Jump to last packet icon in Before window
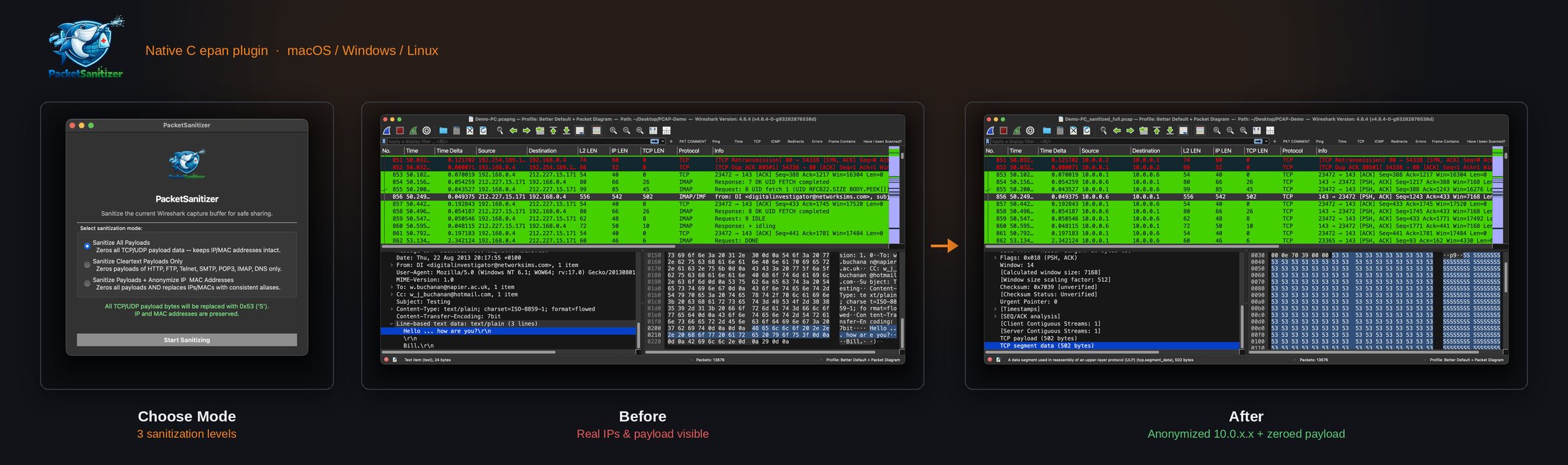Screen dimensions: 1568x465 567,130
